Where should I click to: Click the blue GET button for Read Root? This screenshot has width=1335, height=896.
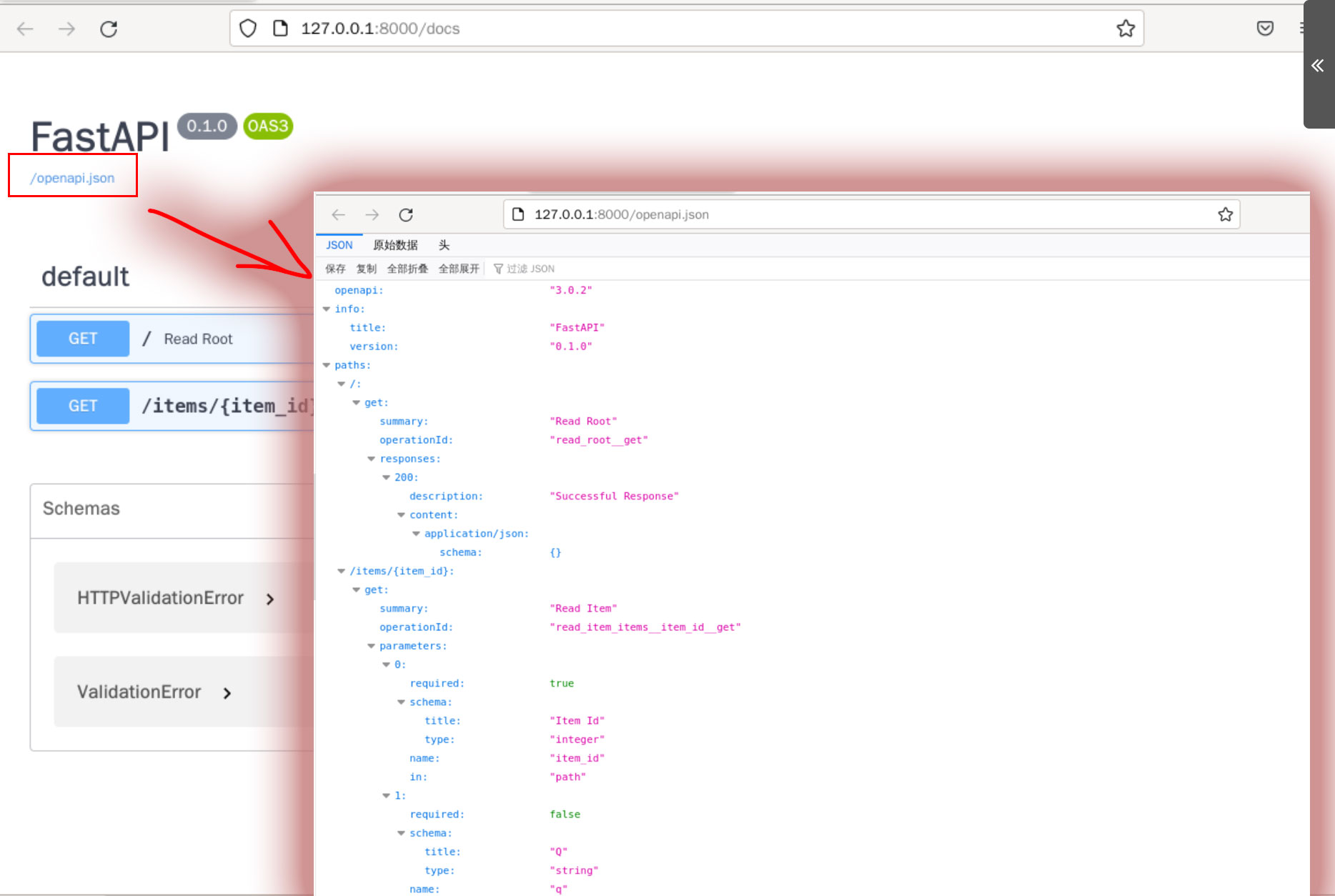(83, 339)
